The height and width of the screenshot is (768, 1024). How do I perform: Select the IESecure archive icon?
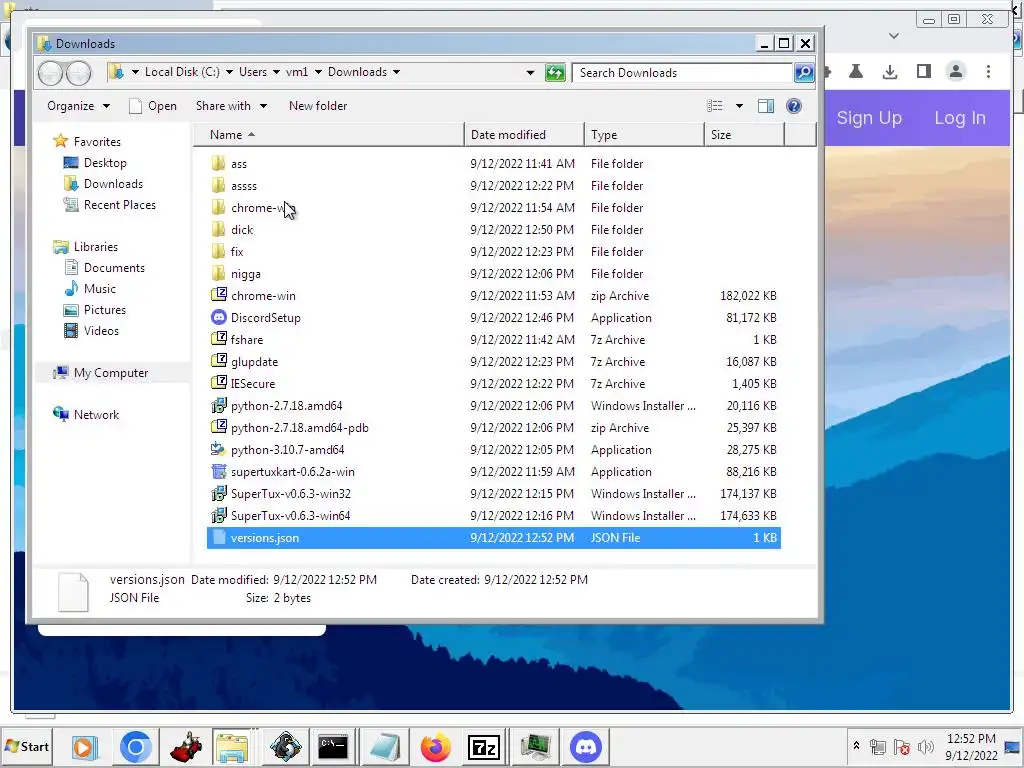219,383
